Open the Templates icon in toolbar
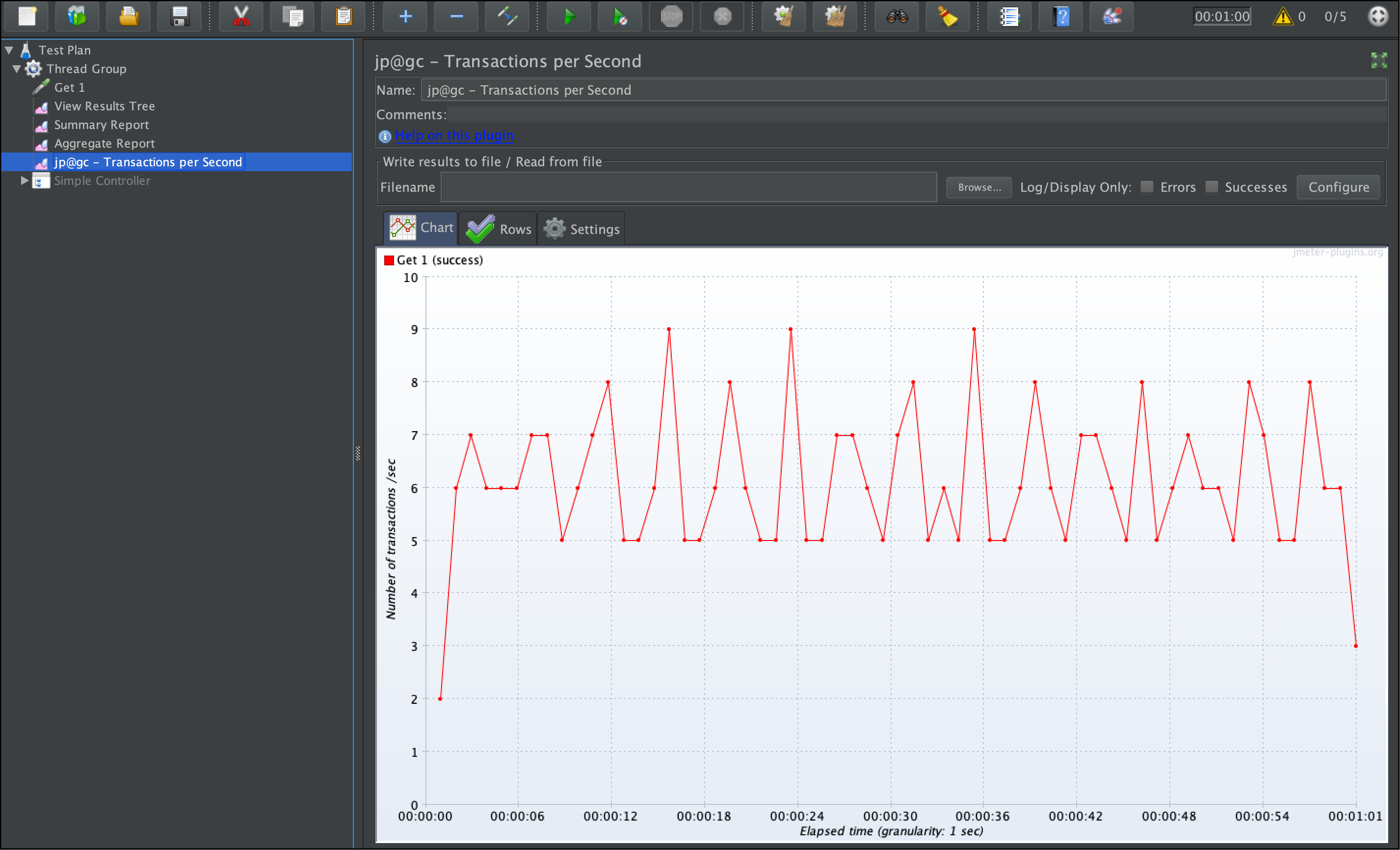 77,17
